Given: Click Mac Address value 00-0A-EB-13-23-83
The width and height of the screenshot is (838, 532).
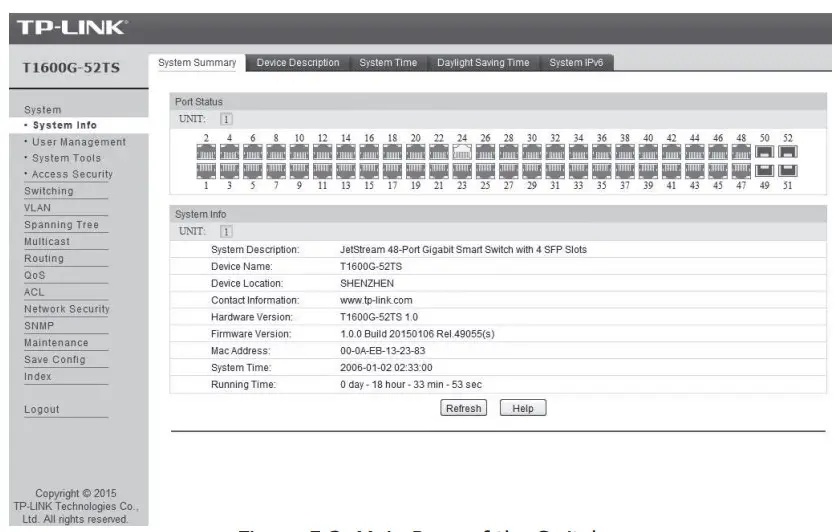Looking at the screenshot, I should pos(383,351).
